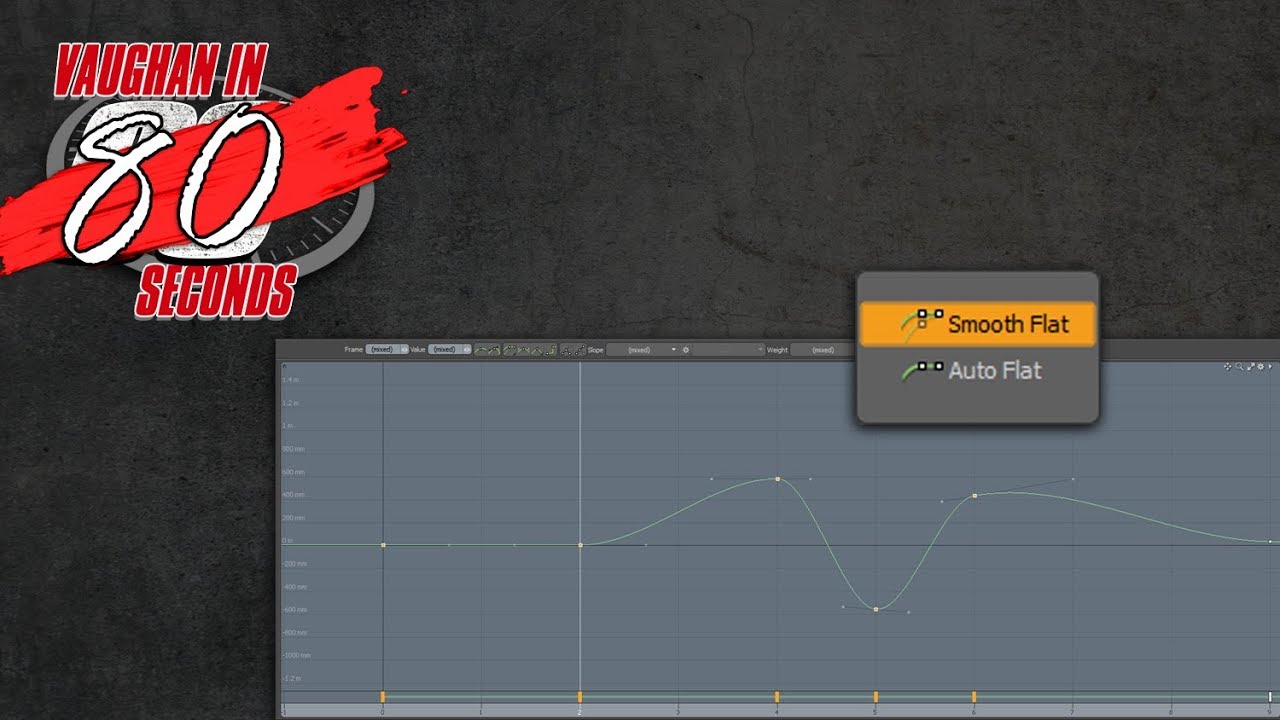Click the fourth curve tangent icon in toolbar
Image resolution: width=1280 pixels, height=720 pixels.
tap(525, 350)
